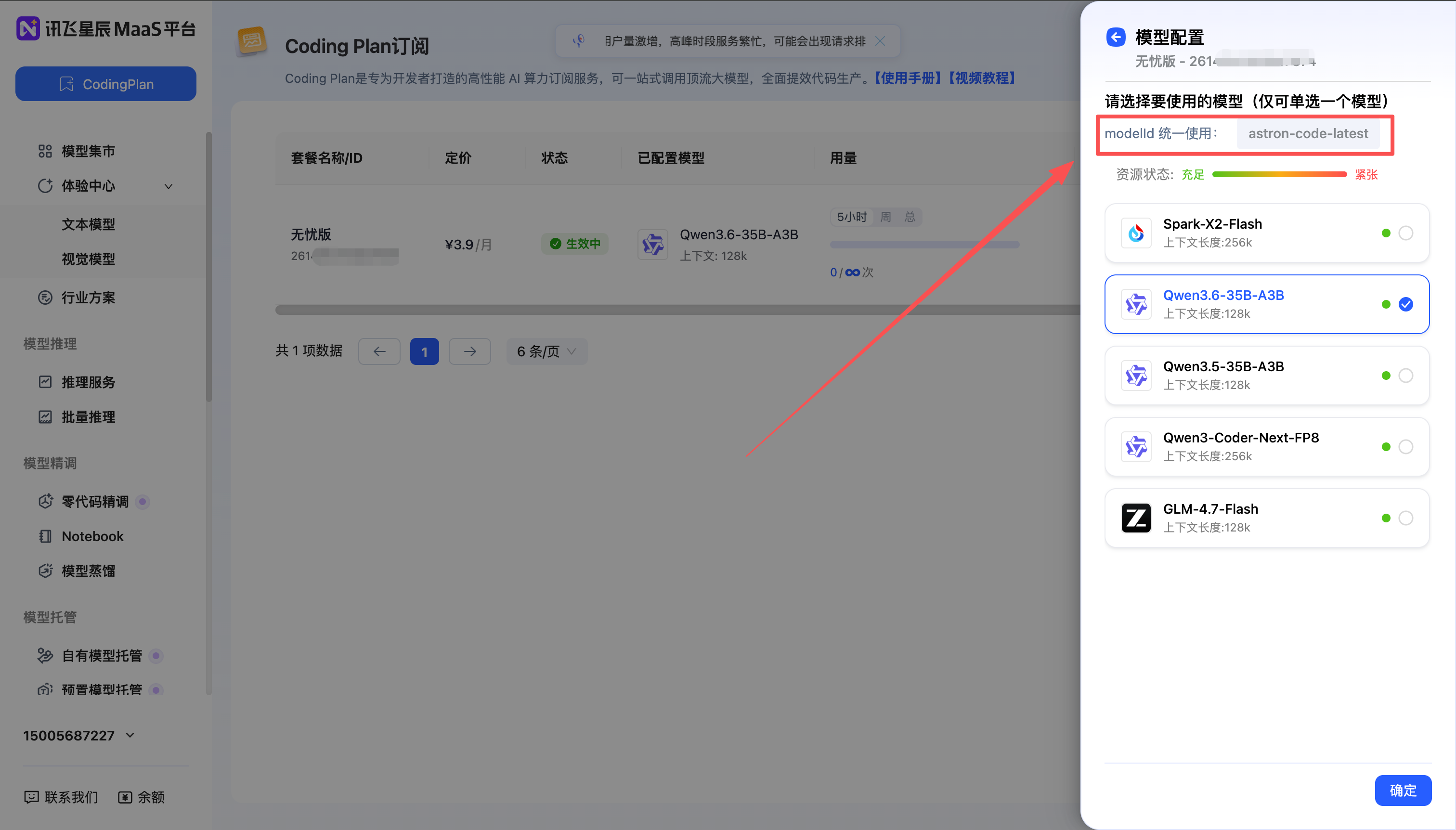This screenshot has height=830, width=1456.
Task: Click the 模型蒸馏 sidebar icon
Action: [45, 571]
